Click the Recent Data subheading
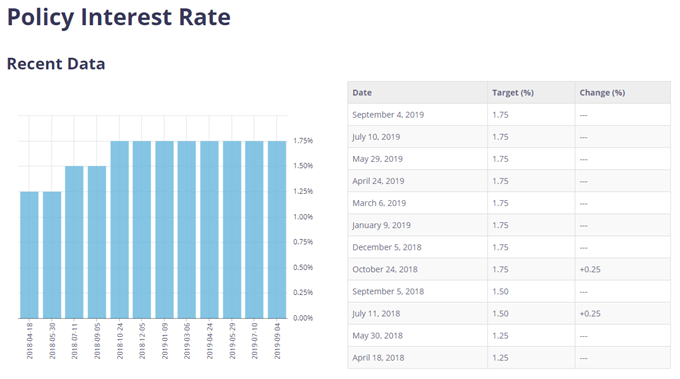 (56, 64)
